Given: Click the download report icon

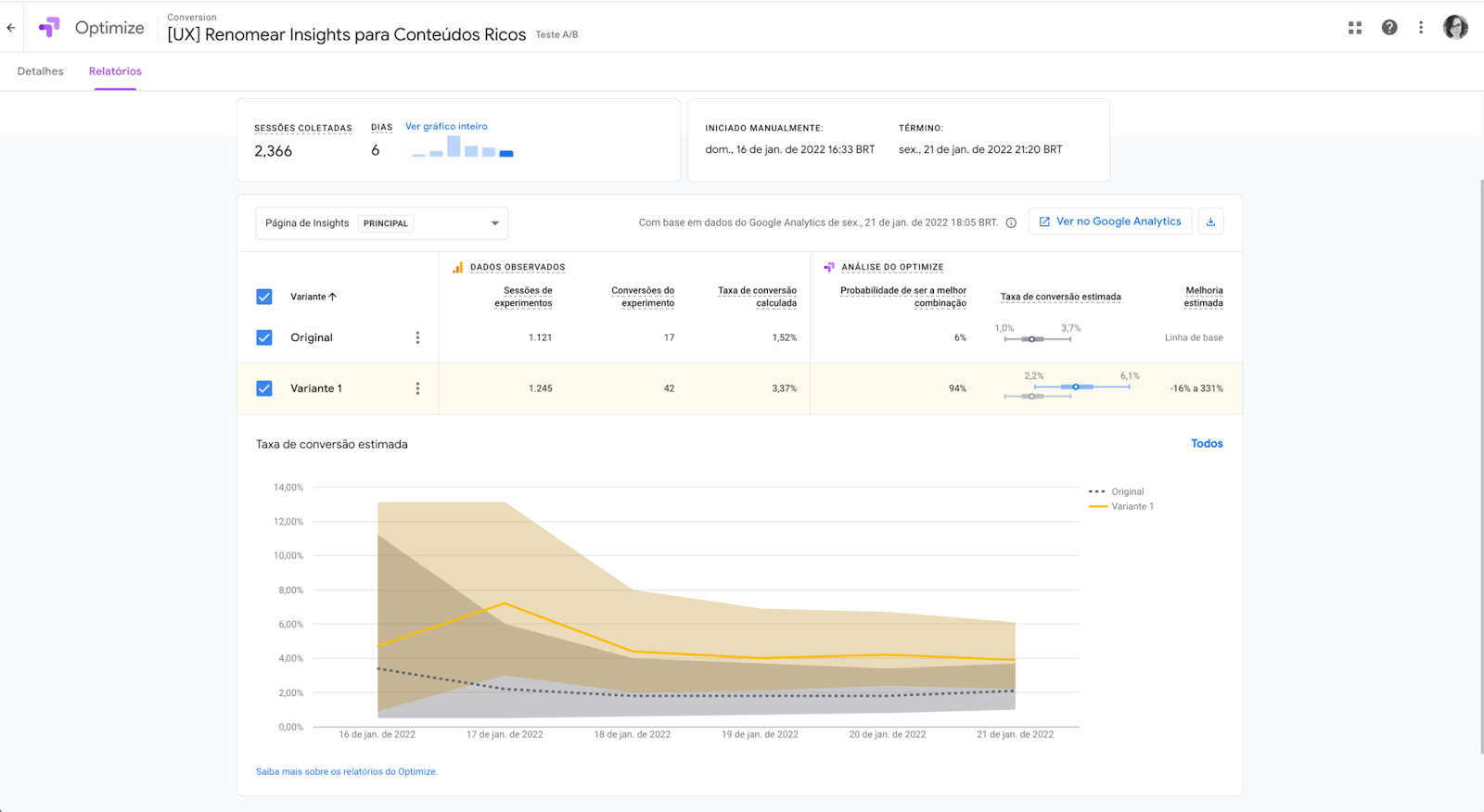Looking at the screenshot, I should (1210, 222).
